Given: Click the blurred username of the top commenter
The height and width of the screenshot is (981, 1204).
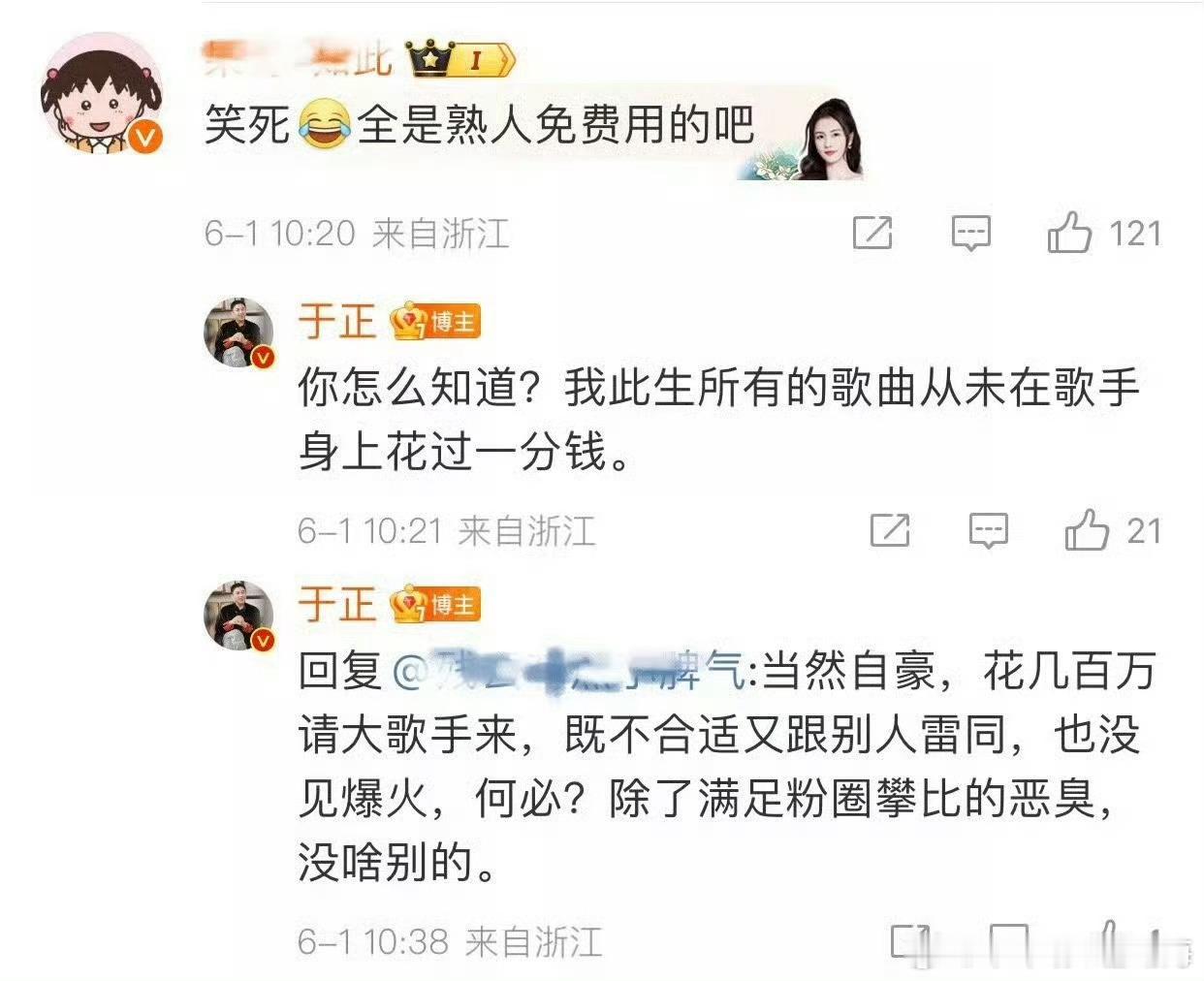Looking at the screenshot, I should (x=300, y=60).
